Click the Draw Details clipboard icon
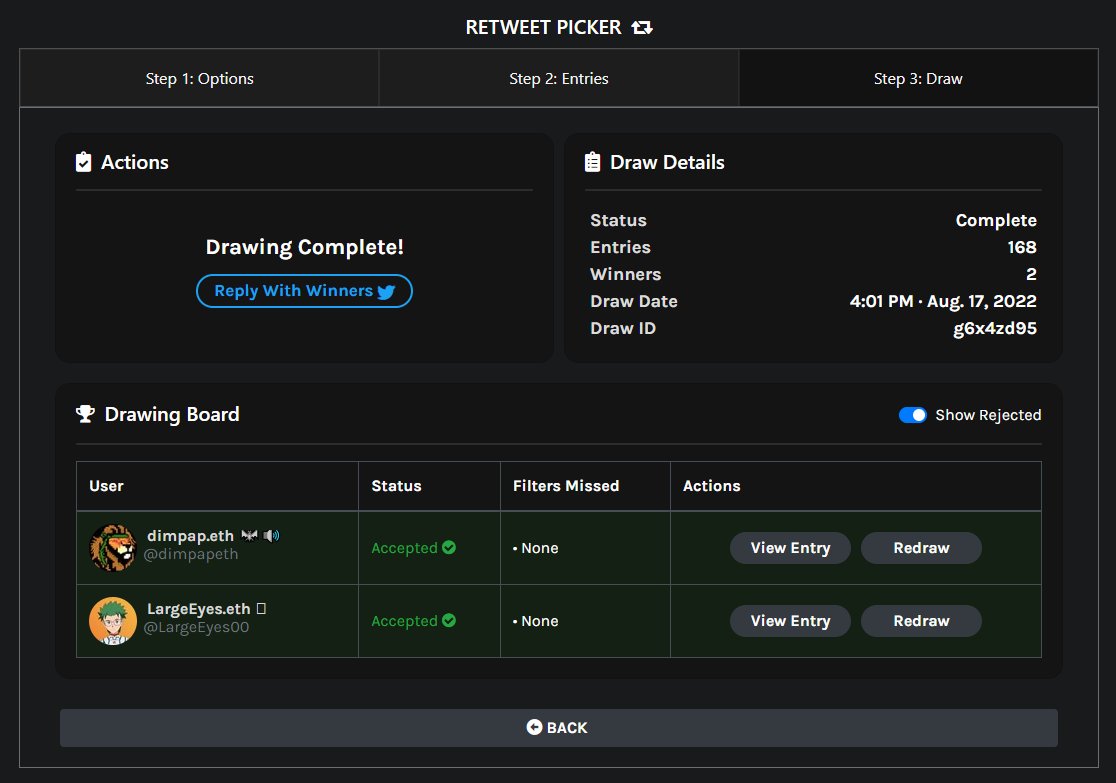Screen dimensions: 1116x783 click(592, 162)
